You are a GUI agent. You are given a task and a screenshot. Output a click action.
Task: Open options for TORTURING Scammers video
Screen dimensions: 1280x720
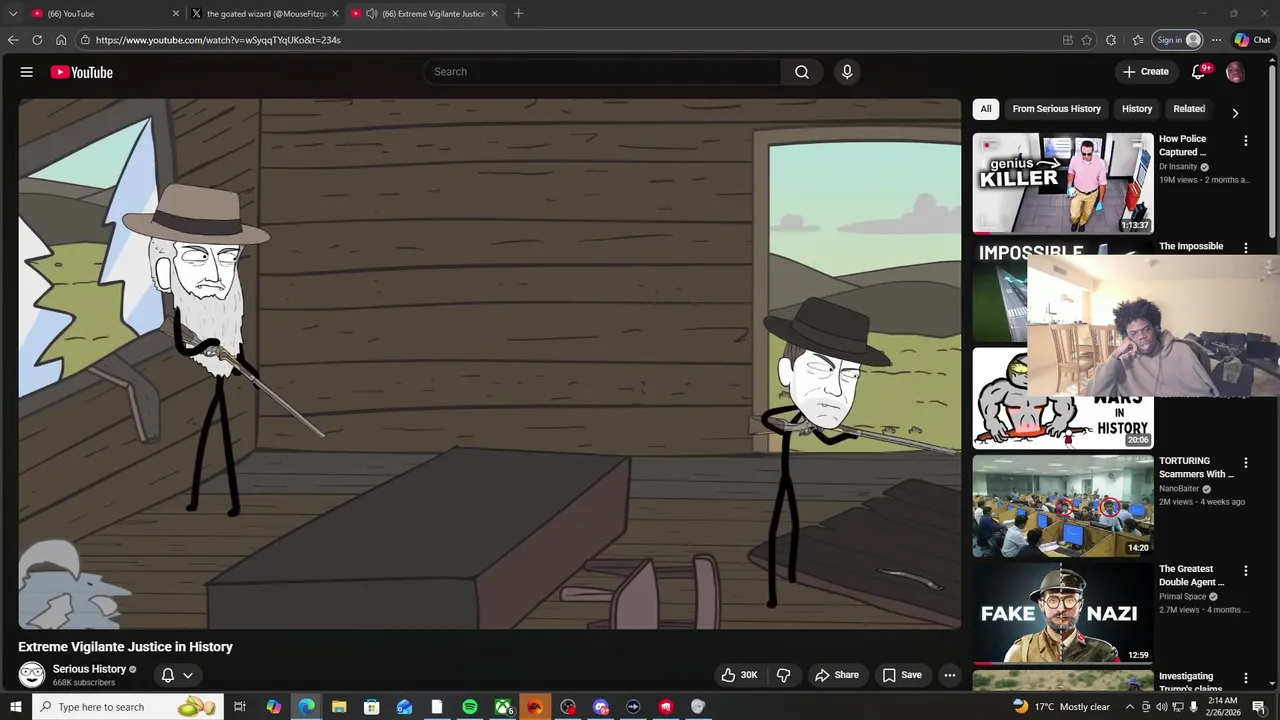coord(1245,463)
